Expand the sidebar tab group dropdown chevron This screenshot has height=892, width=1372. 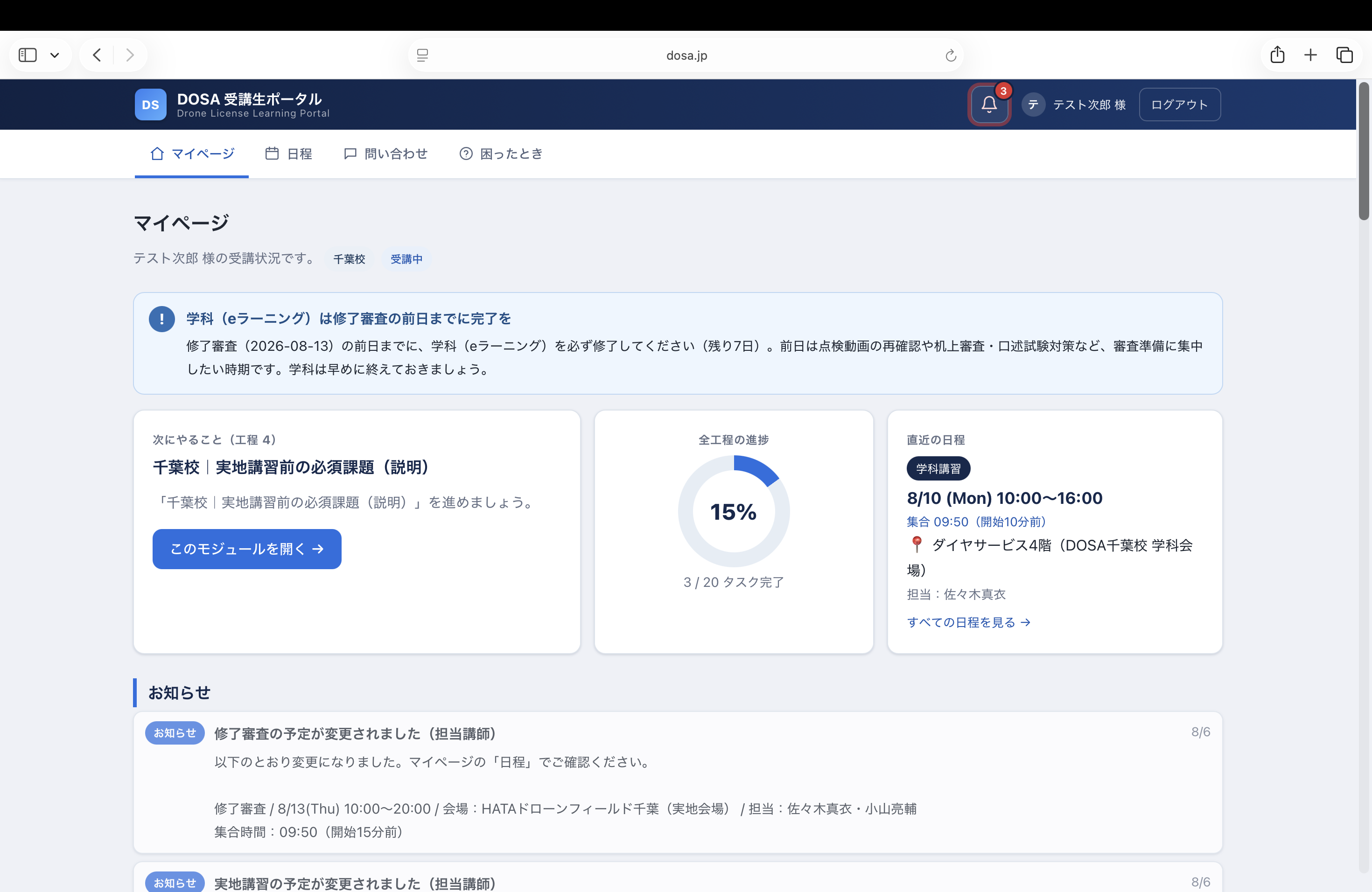[55, 56]
